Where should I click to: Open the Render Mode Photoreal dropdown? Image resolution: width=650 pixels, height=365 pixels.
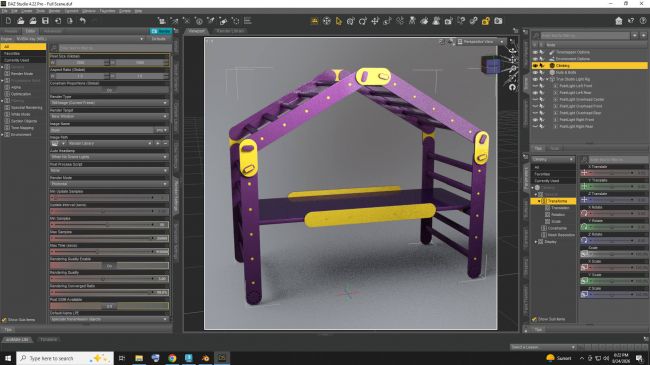click(109, 184)
